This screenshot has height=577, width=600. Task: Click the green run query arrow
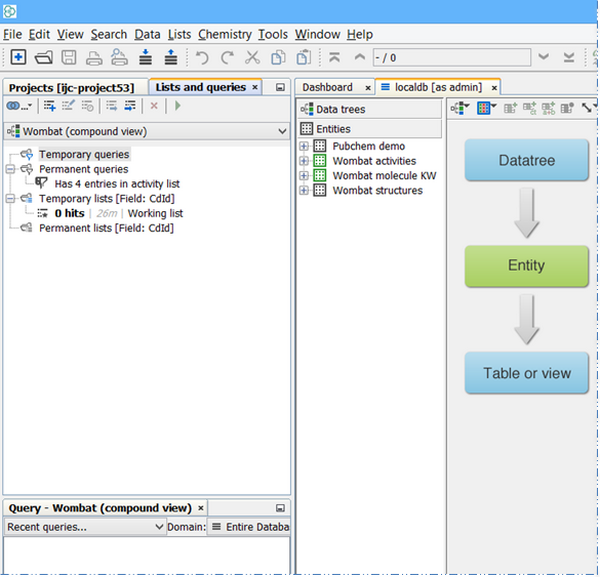(178, 106)
